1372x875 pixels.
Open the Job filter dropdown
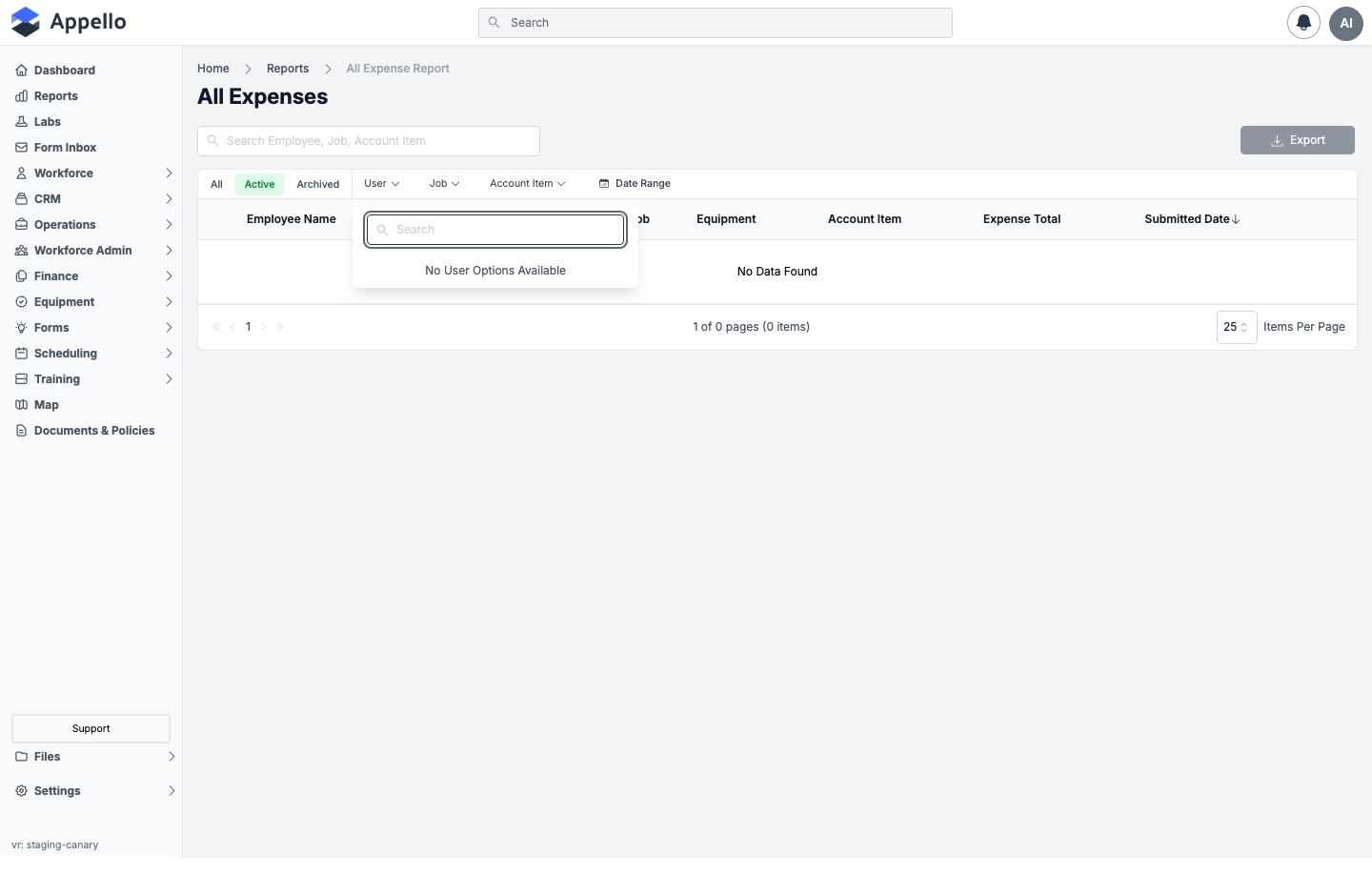[444, 184]
